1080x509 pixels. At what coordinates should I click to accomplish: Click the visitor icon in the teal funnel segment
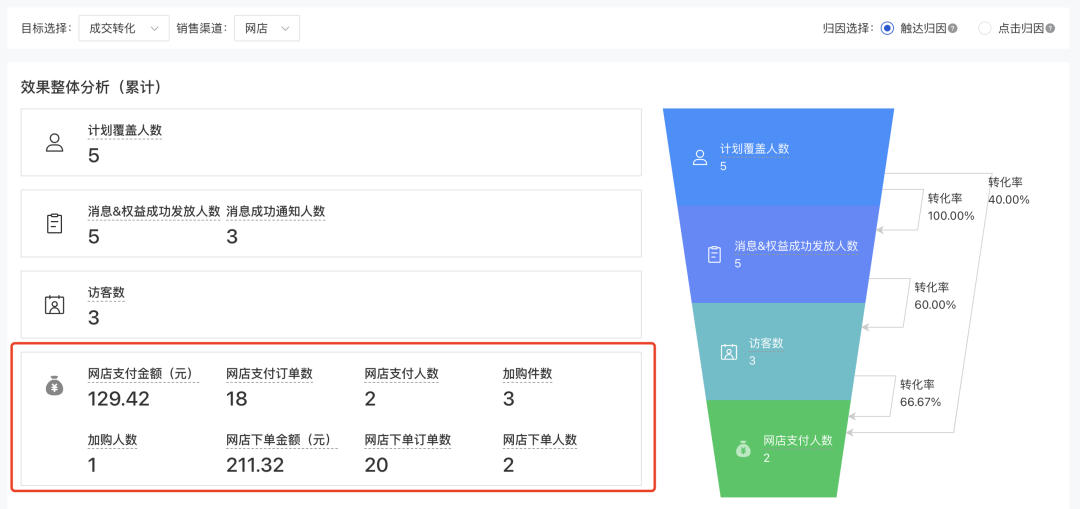point(729,351)
